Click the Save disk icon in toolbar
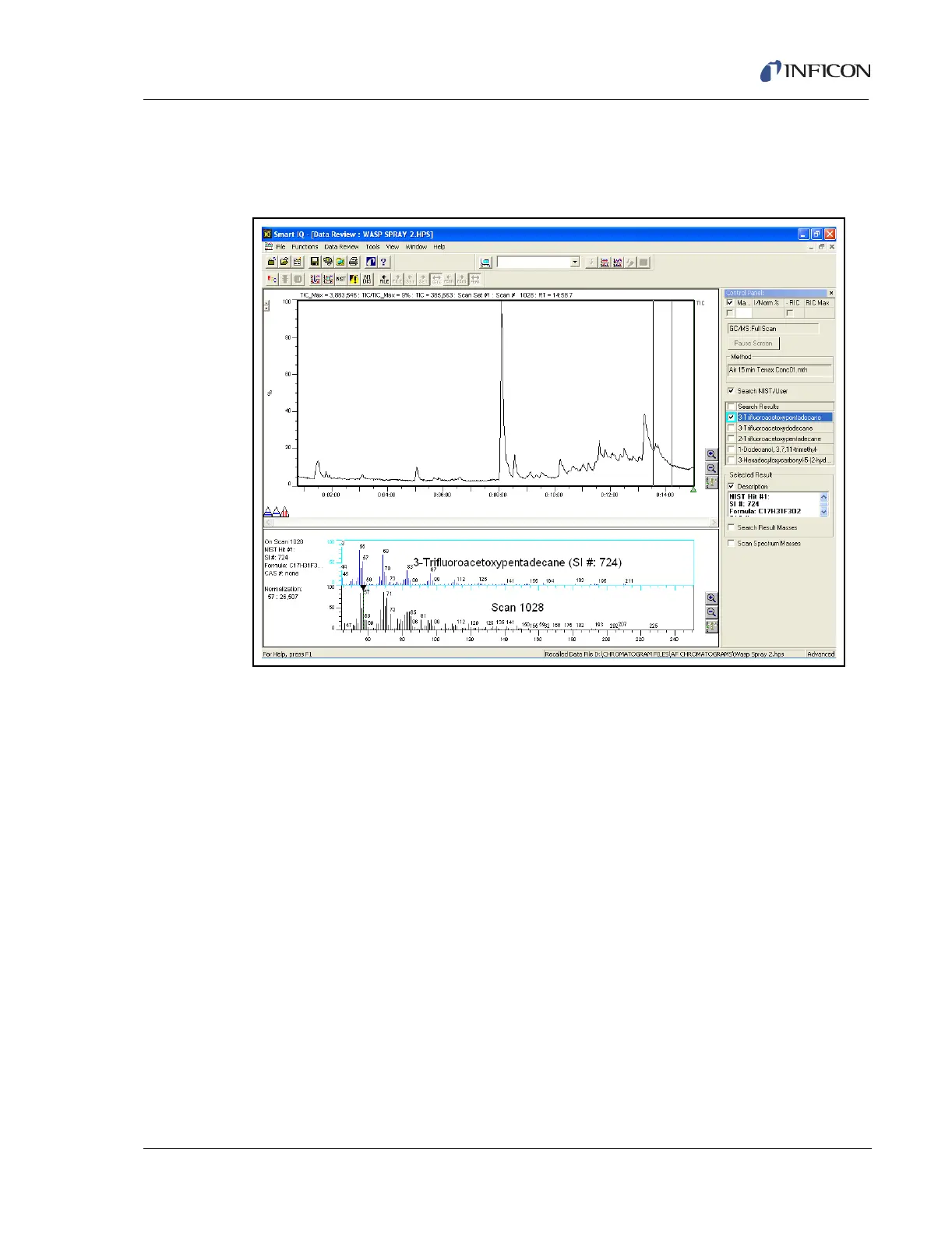 (314, 262)
